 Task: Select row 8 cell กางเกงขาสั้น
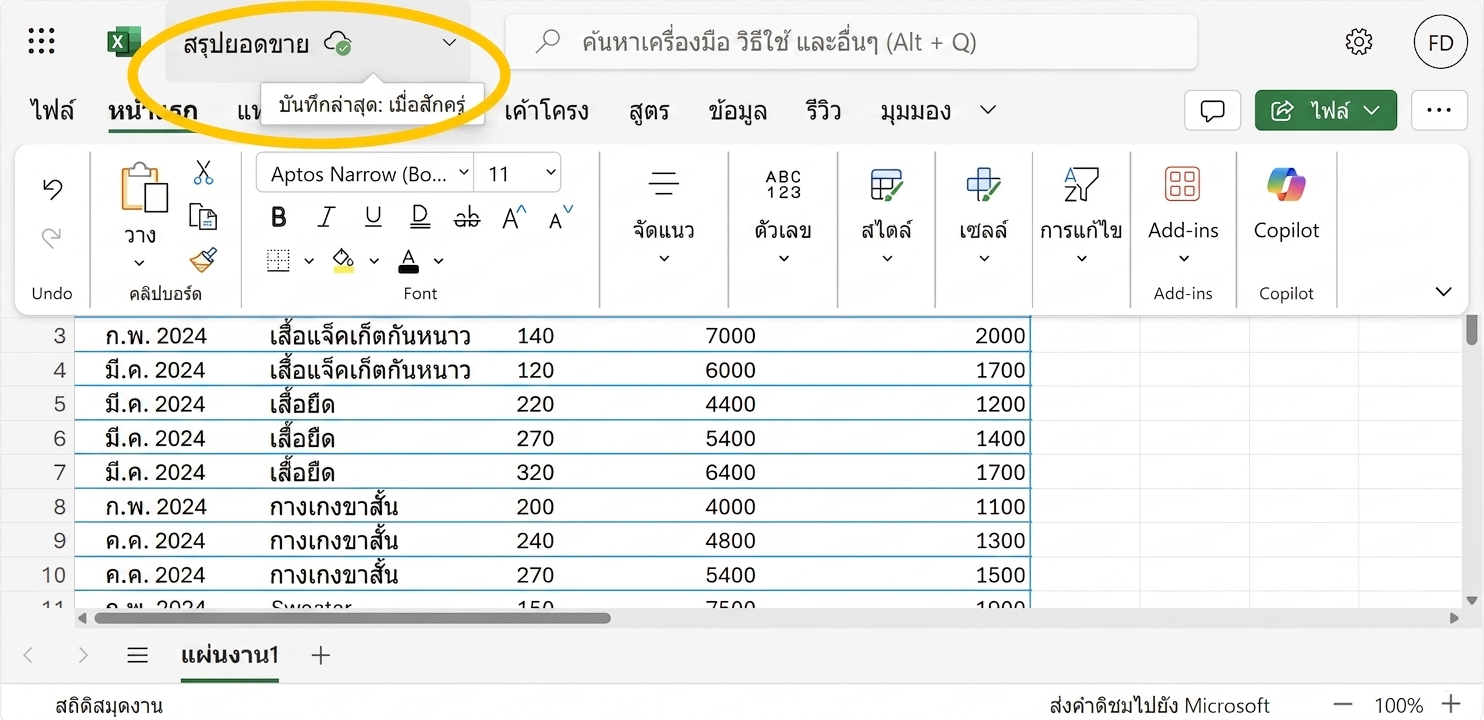click(334, 507)
